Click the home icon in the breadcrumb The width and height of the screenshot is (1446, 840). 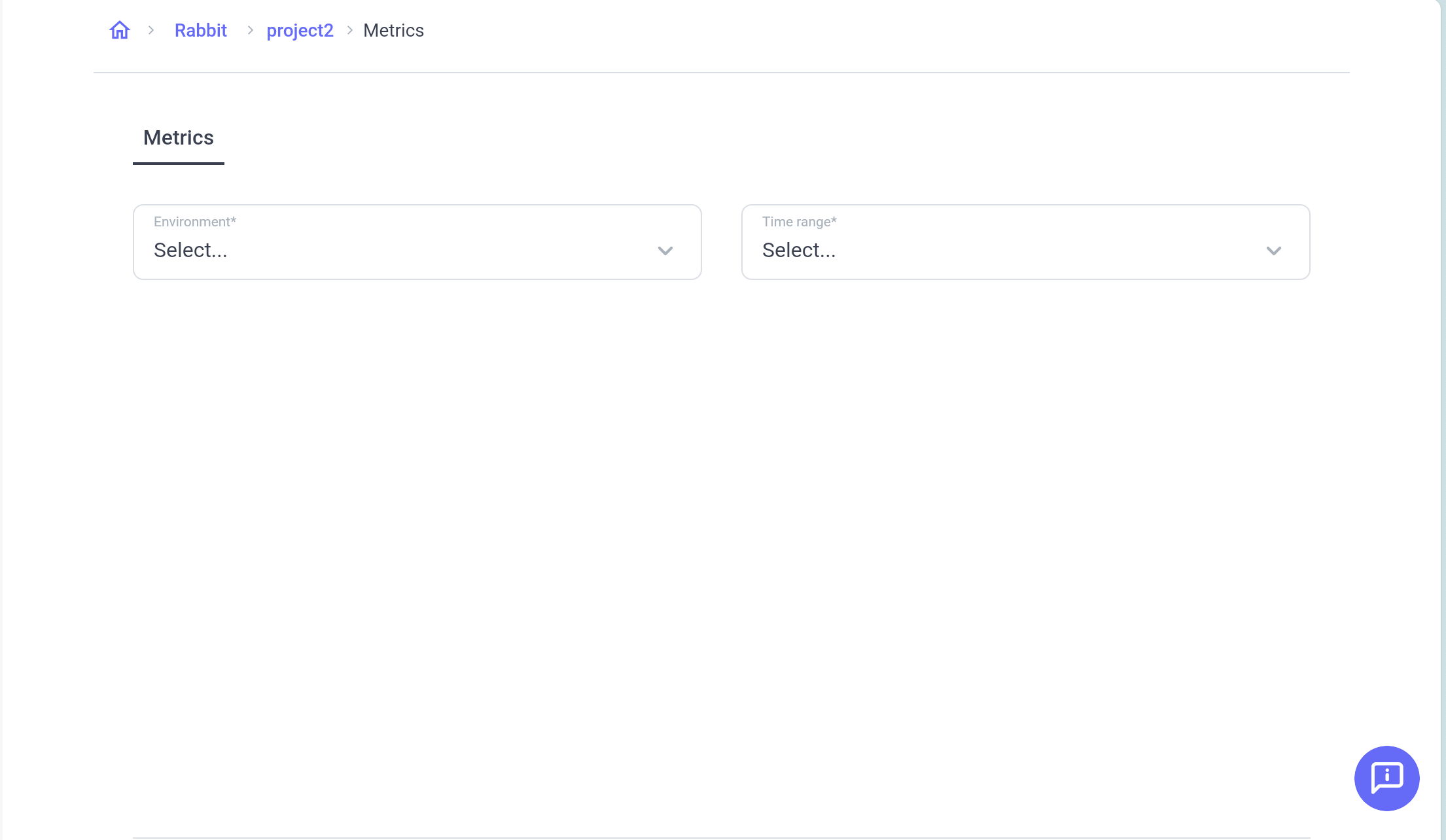(x=120, y=30)
